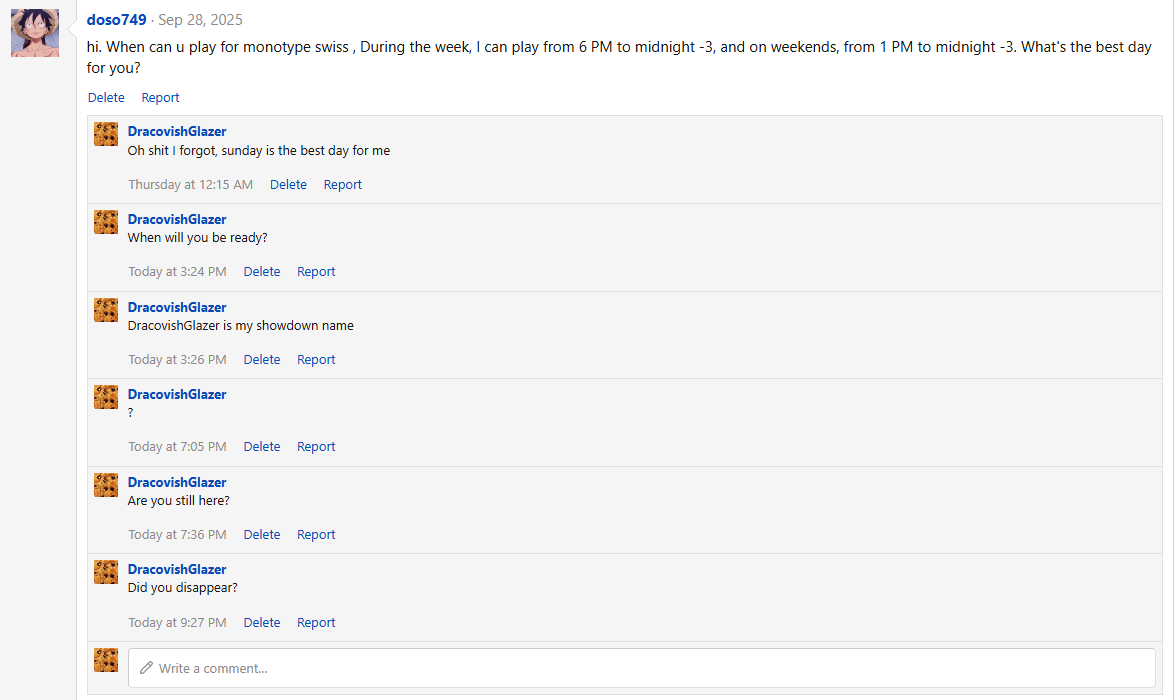Click doso749's profile avatar picture

pos(35,33)
